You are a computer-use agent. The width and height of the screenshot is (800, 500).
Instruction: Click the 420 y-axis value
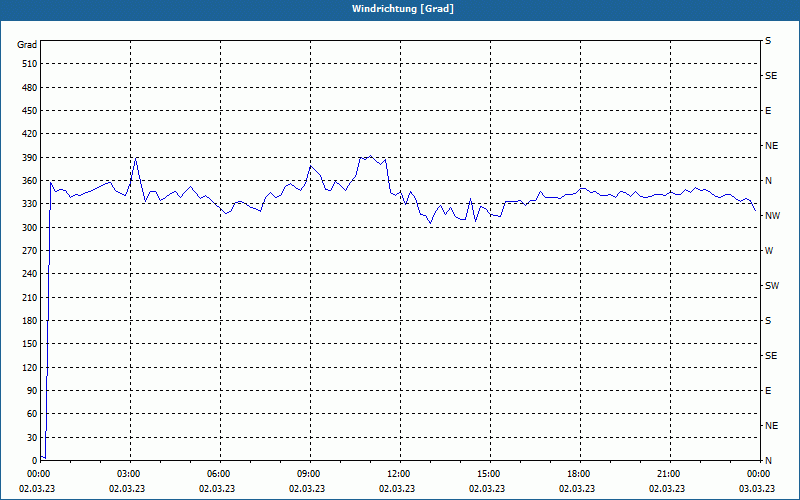pos(30,134)
